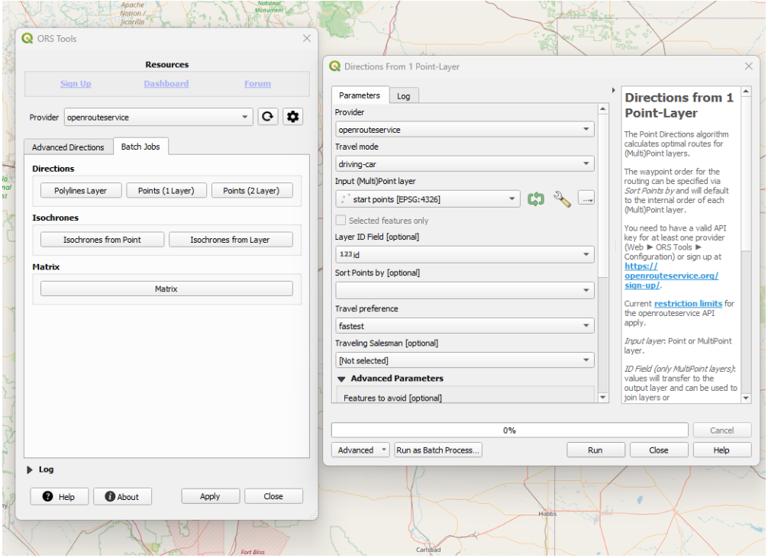Open the Forum link
The width and height of the screenshot is (768, 558).
[258, 84]
